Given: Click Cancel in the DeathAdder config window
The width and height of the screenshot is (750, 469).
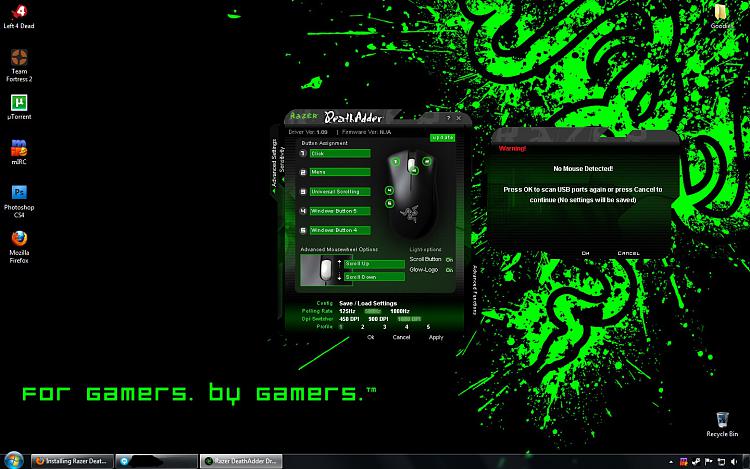Looking at the screenshot, I should (x=401, y=337).
